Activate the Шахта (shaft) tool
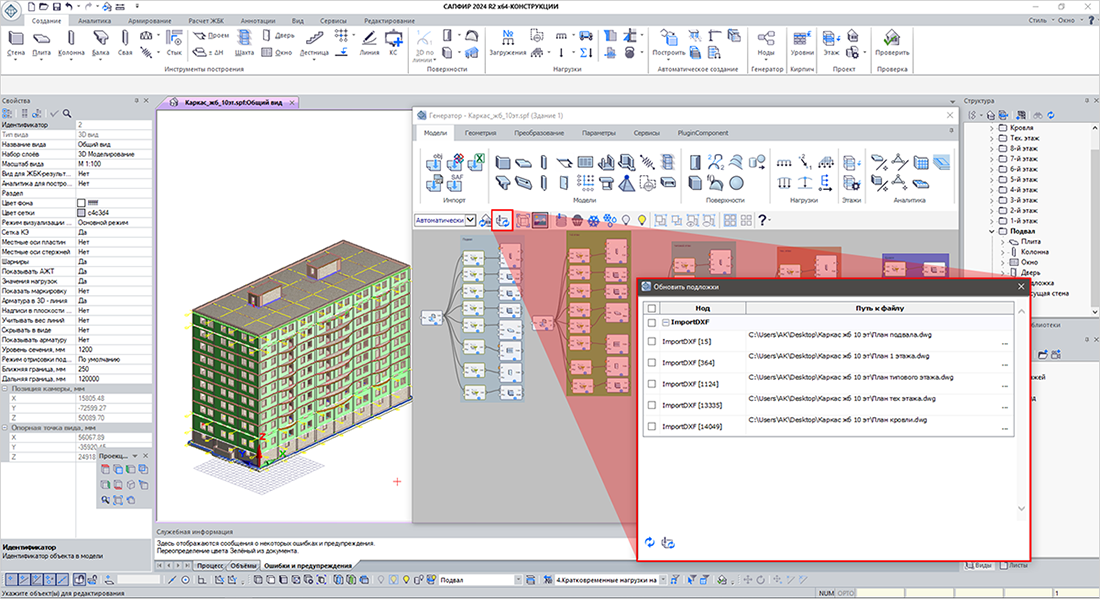The image size is (1100, 599). coord(244,43)
